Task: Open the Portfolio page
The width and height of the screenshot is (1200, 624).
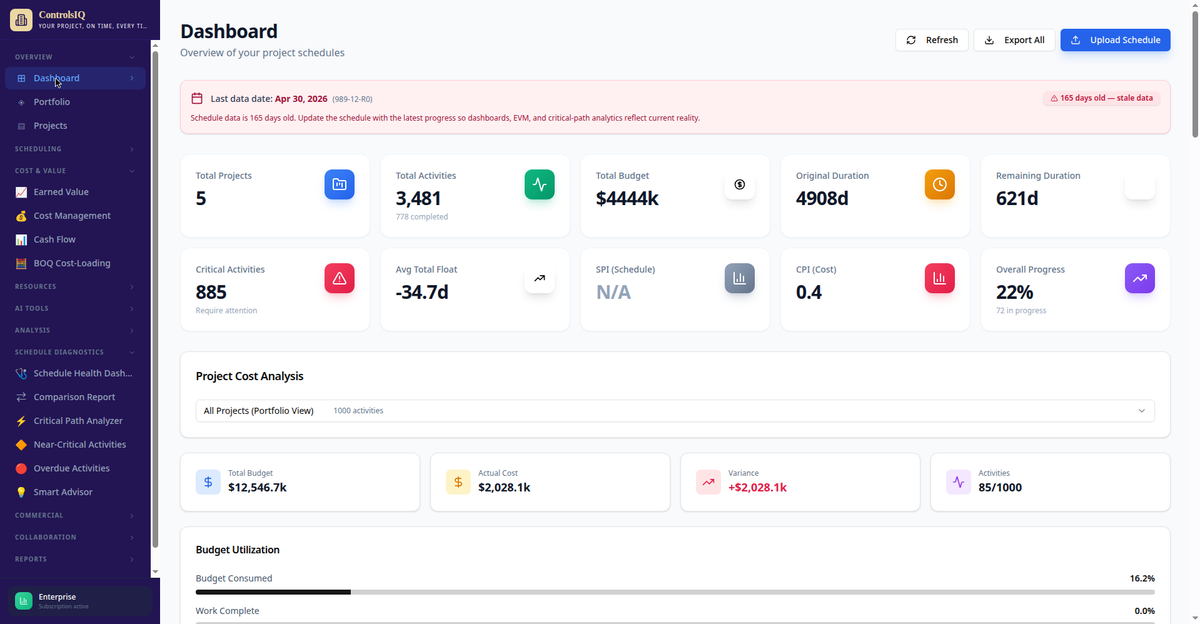Action: pyautogui.click(x=75, y=102)
